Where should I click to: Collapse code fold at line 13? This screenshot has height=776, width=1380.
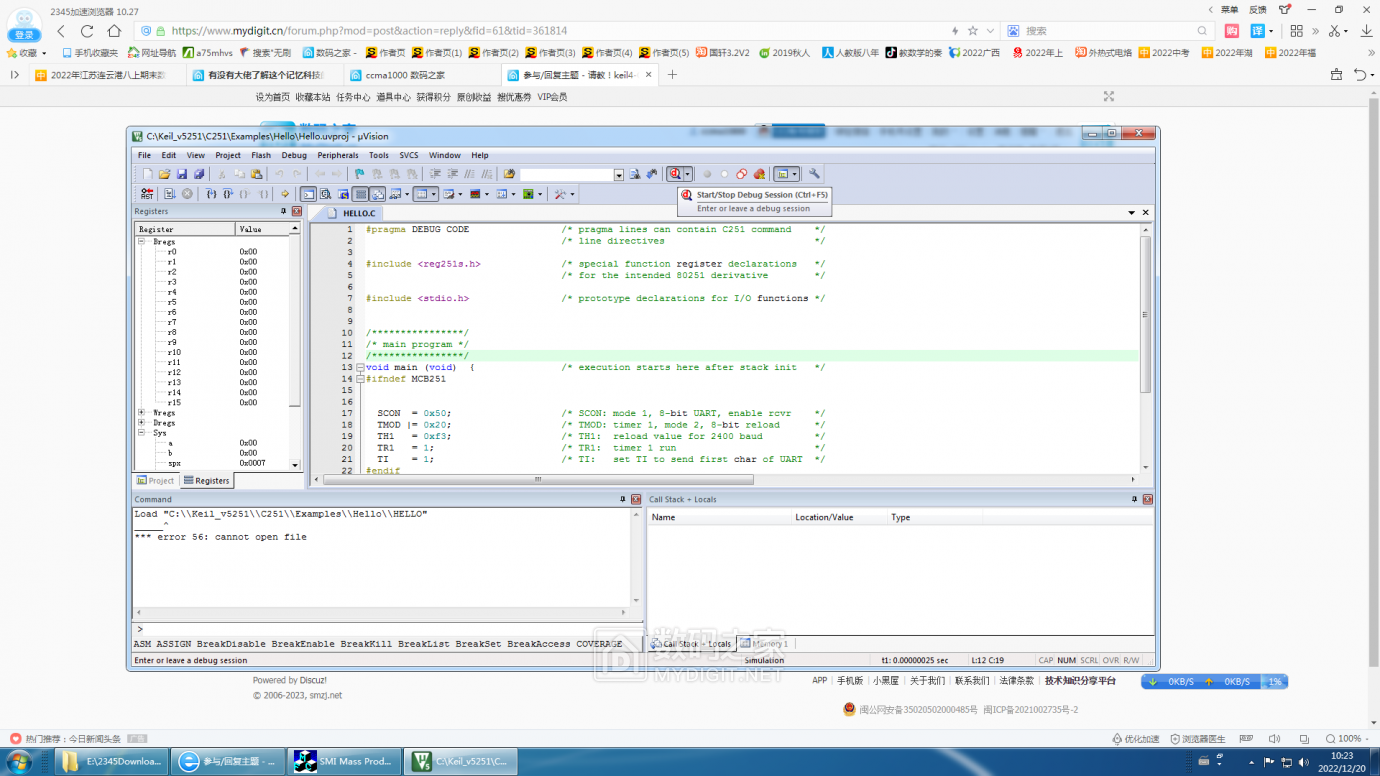click(360, 368)
